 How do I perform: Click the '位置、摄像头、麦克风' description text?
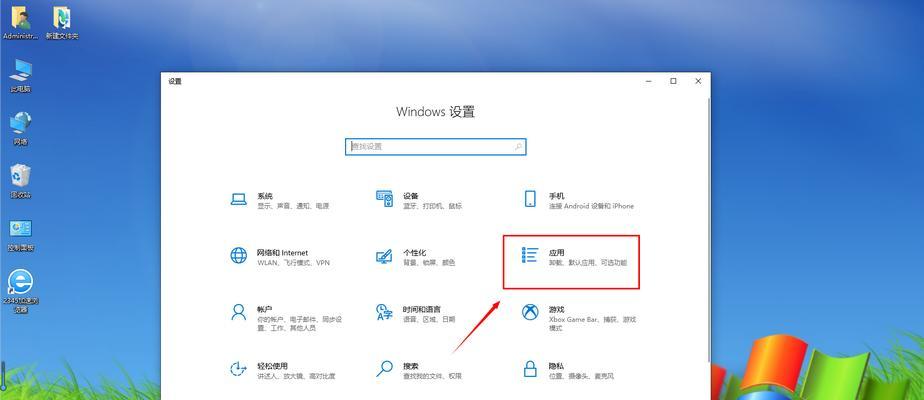tap(581, 376)
